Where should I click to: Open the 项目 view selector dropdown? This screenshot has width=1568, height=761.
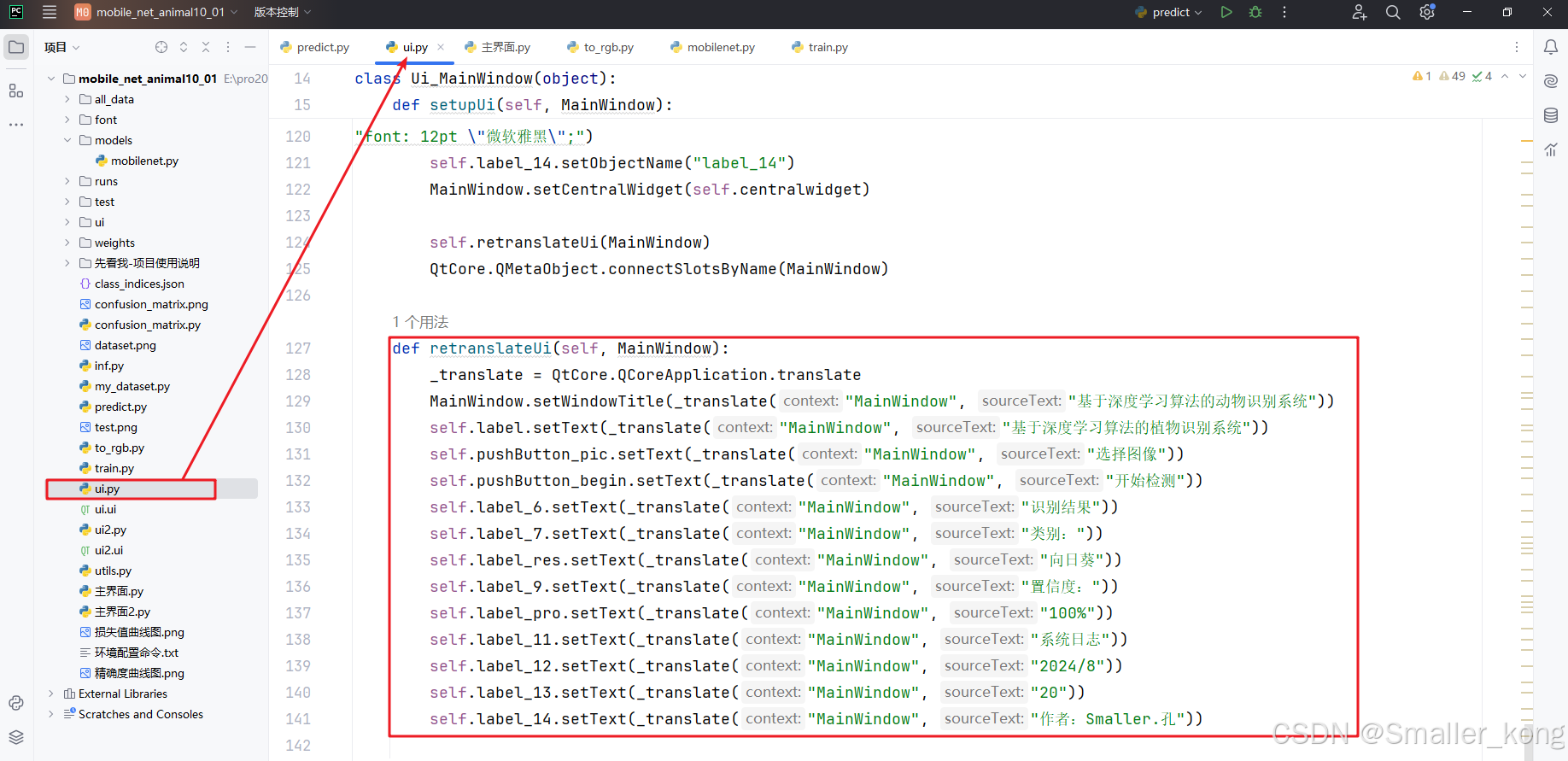tap(62, 47)
